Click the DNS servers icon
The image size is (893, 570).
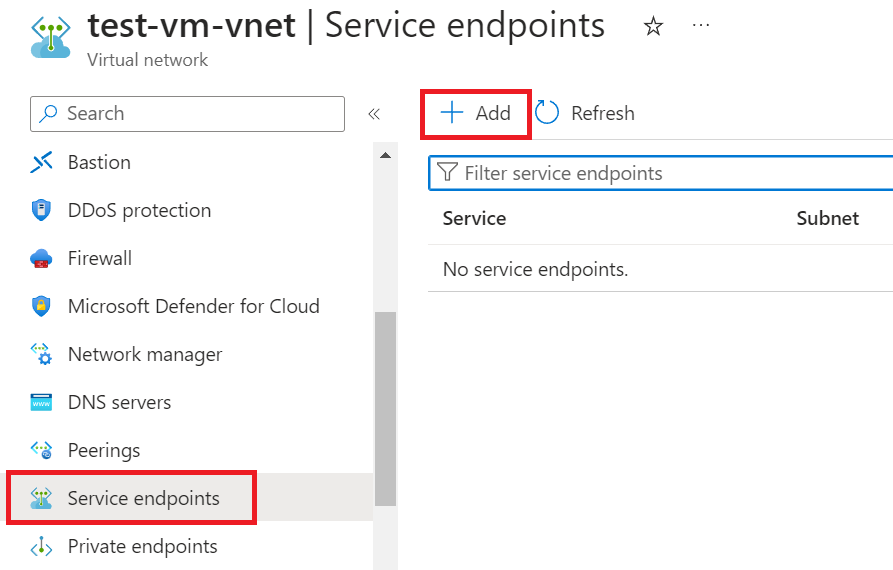(41, 402)
